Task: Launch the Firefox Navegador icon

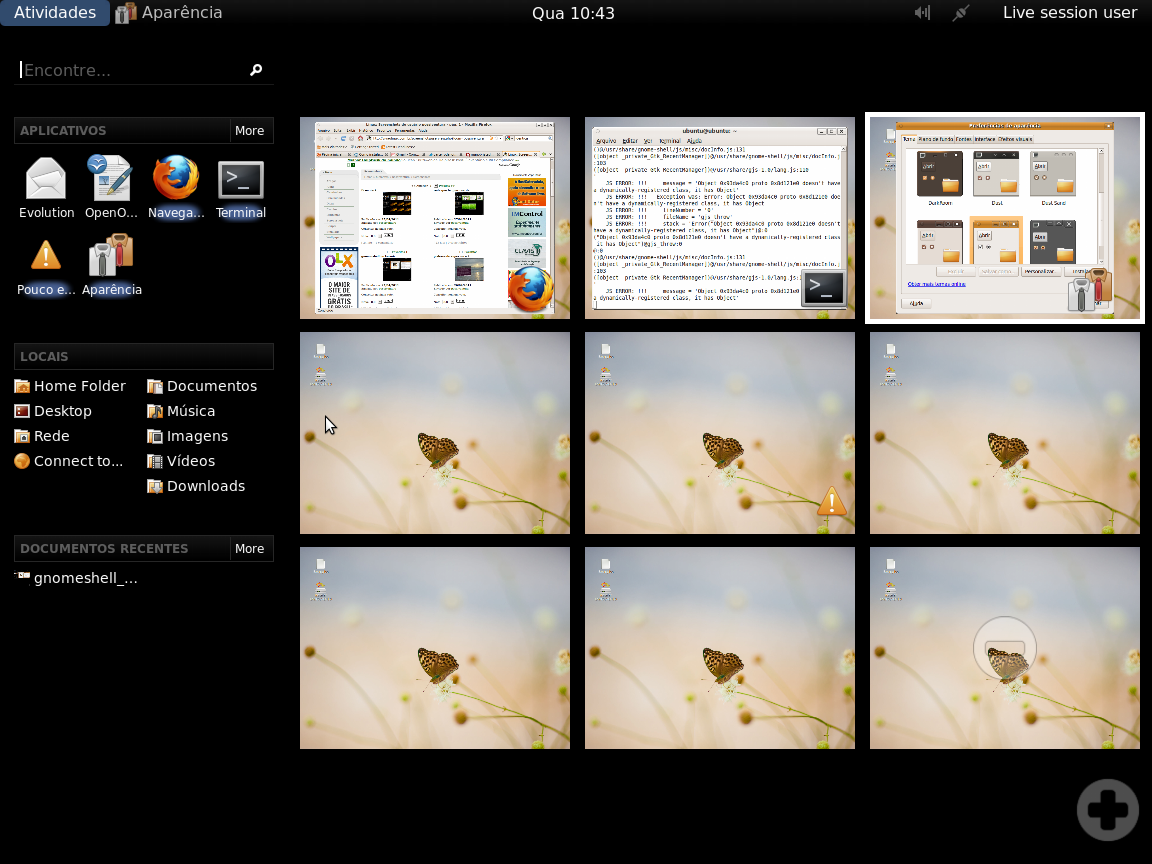Action: coord(176,188)
